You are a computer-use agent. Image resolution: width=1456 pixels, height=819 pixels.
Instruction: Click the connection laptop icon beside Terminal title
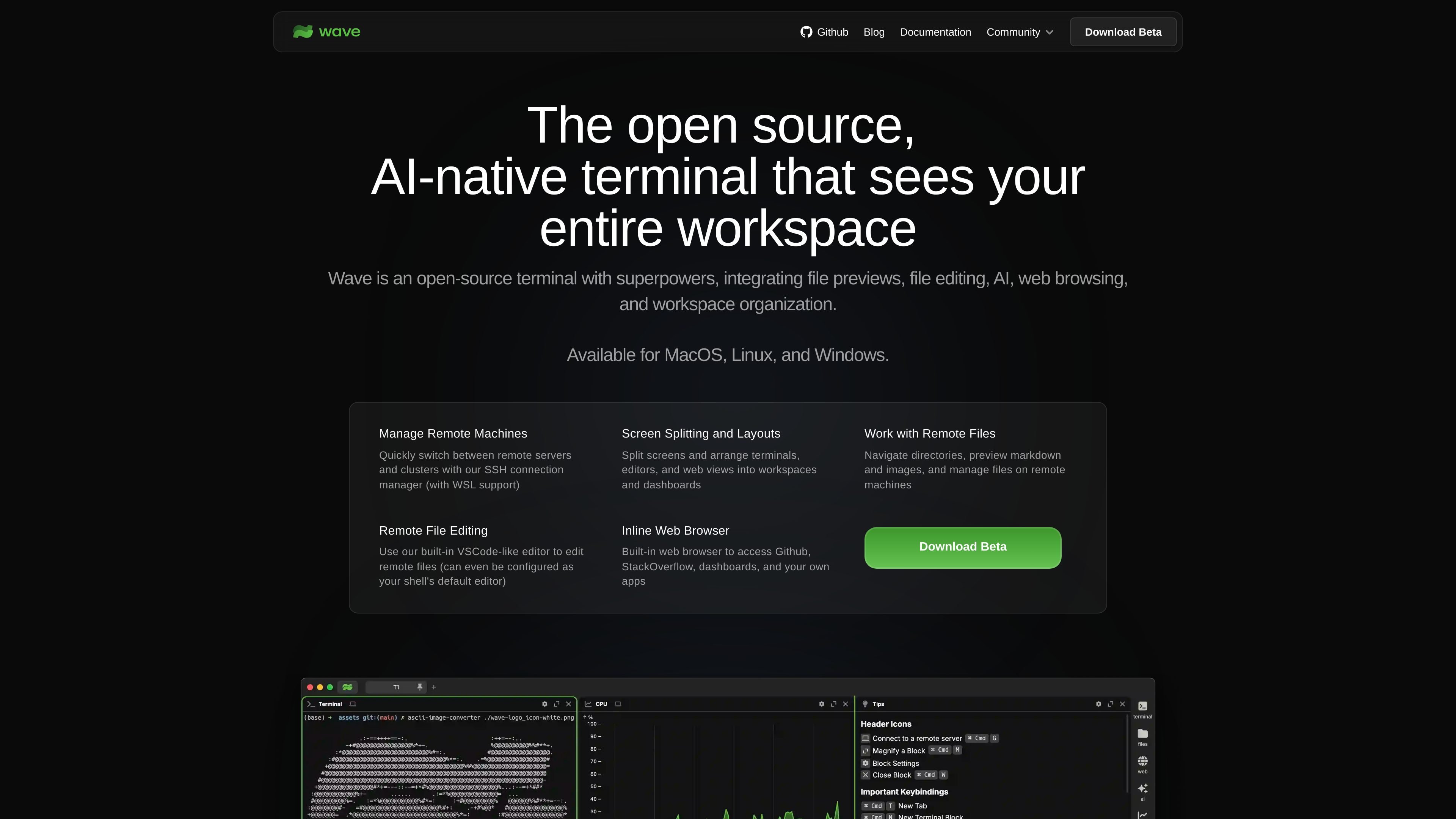(x=353, y=704)
